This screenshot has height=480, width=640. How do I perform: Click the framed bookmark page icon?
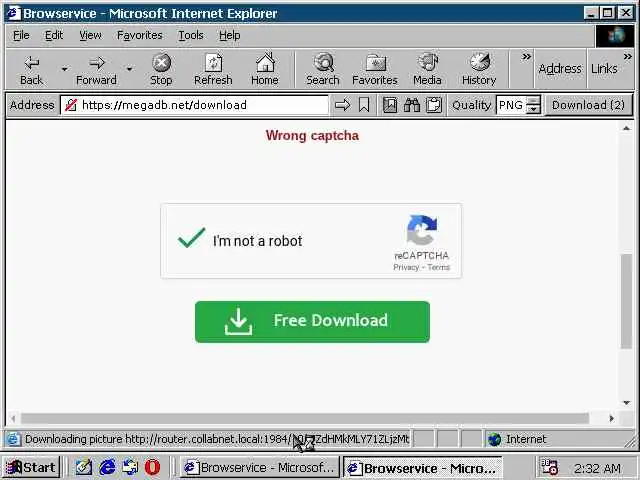point(390,105)
